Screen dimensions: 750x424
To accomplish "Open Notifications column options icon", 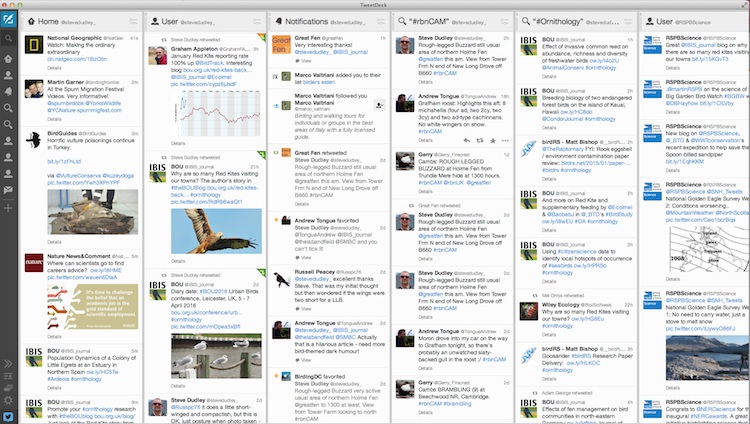I will point(381,22).
